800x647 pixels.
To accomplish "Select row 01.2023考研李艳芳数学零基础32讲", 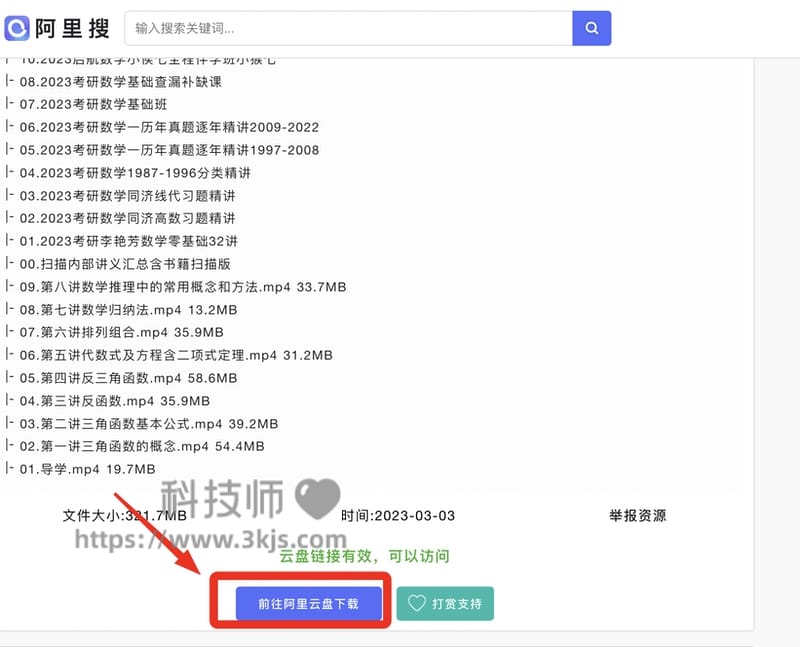I will tap(129, 241).
